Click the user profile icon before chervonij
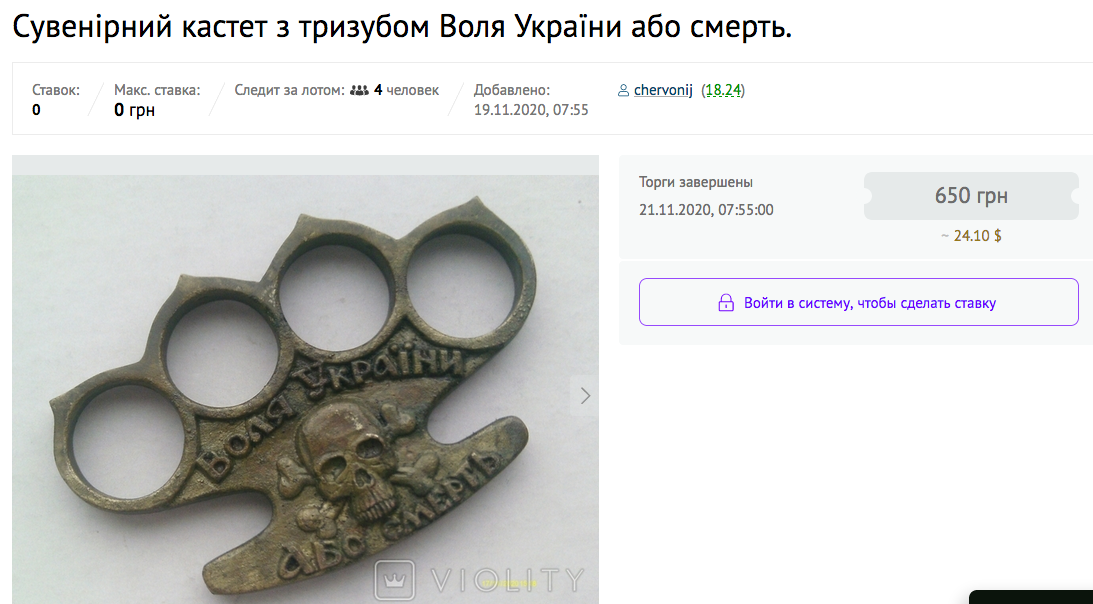This screenshot has height=604, width=1093. (623, 90)
